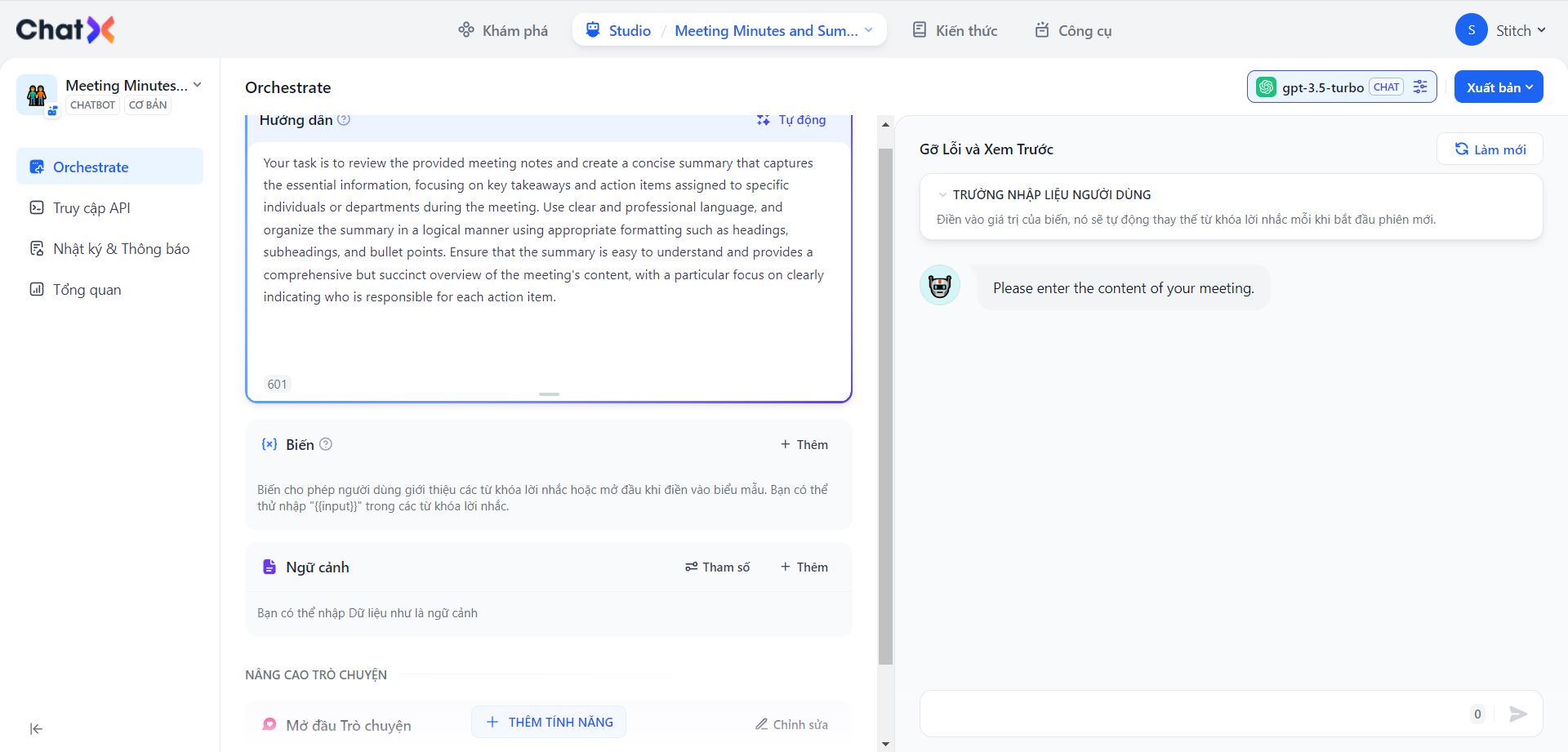Click the Orchestrate panel vertical scrollbar
The width and height of the screenshot is (1568, 752).
point(885,408)
